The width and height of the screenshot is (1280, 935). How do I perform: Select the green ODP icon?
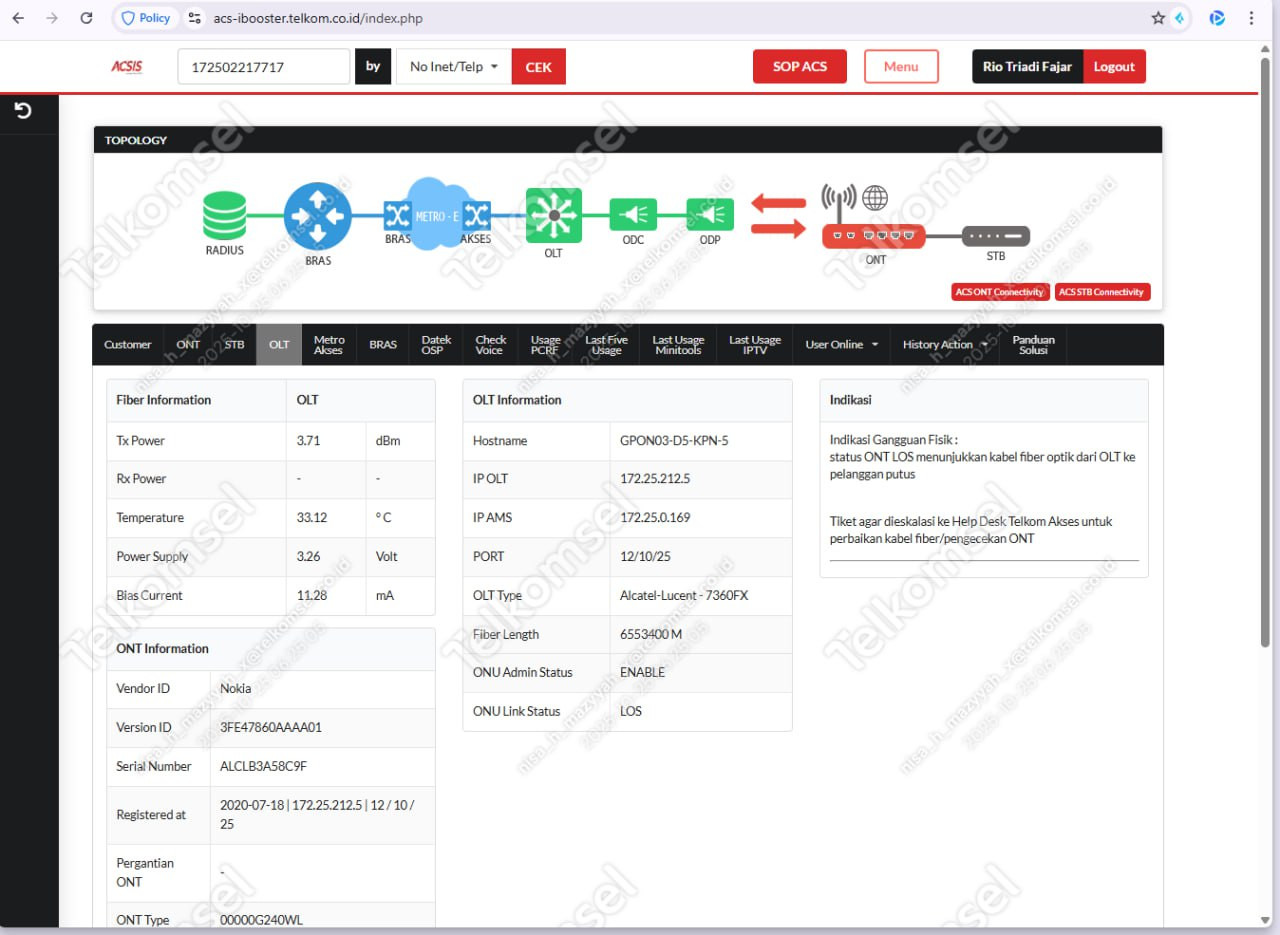[x=710, y=214]
